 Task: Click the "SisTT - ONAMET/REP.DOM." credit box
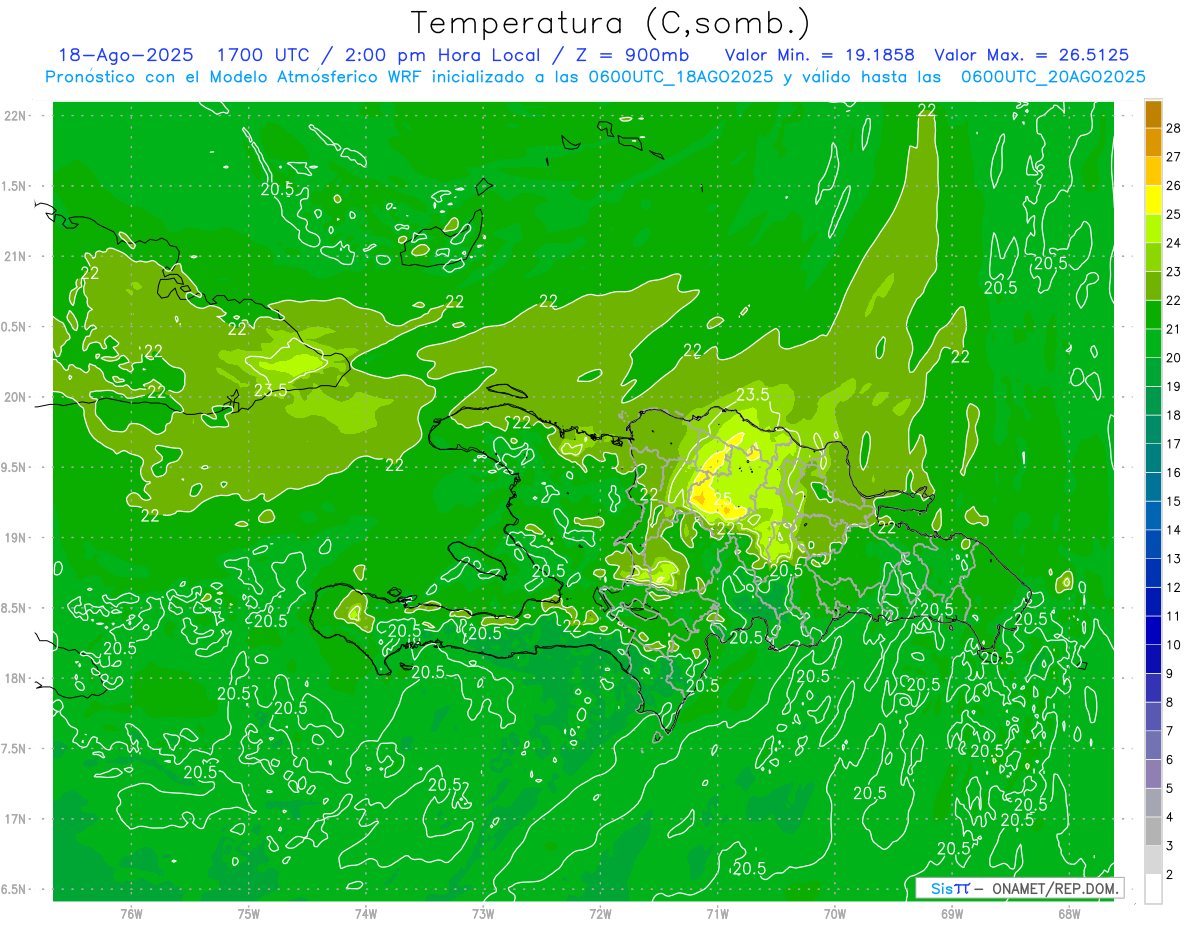[x=1020, y=888]
